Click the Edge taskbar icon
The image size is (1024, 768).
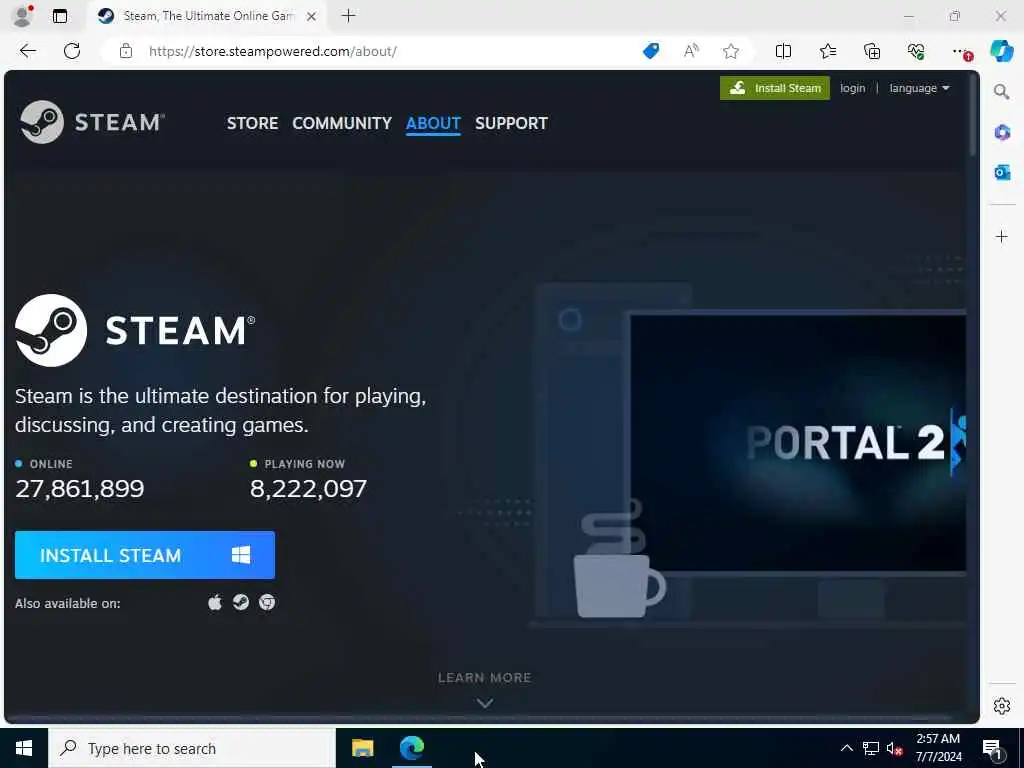(x=412, y=748)
